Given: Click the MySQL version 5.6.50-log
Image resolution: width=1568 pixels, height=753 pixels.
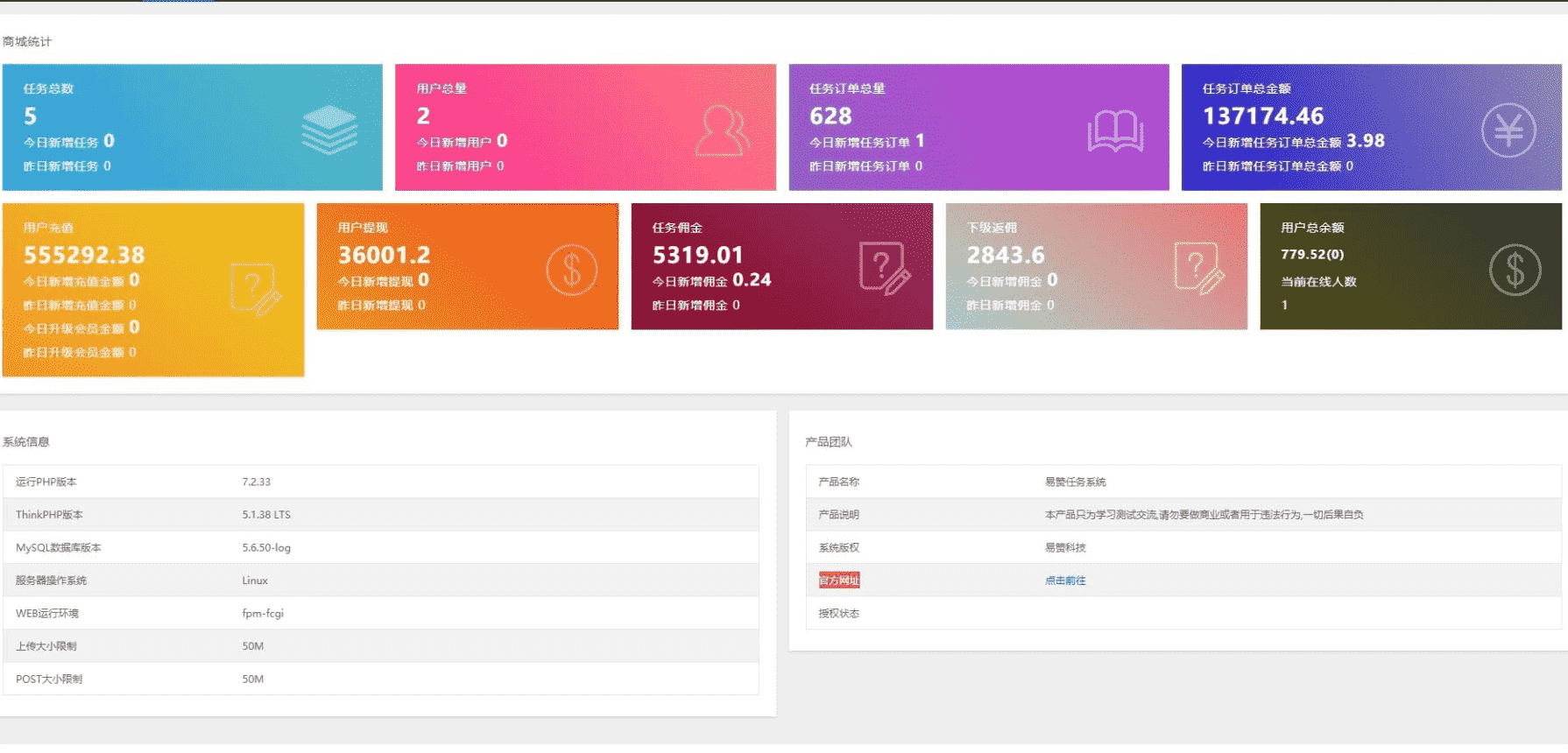Looking at the screenshot, I should (266, 547).
